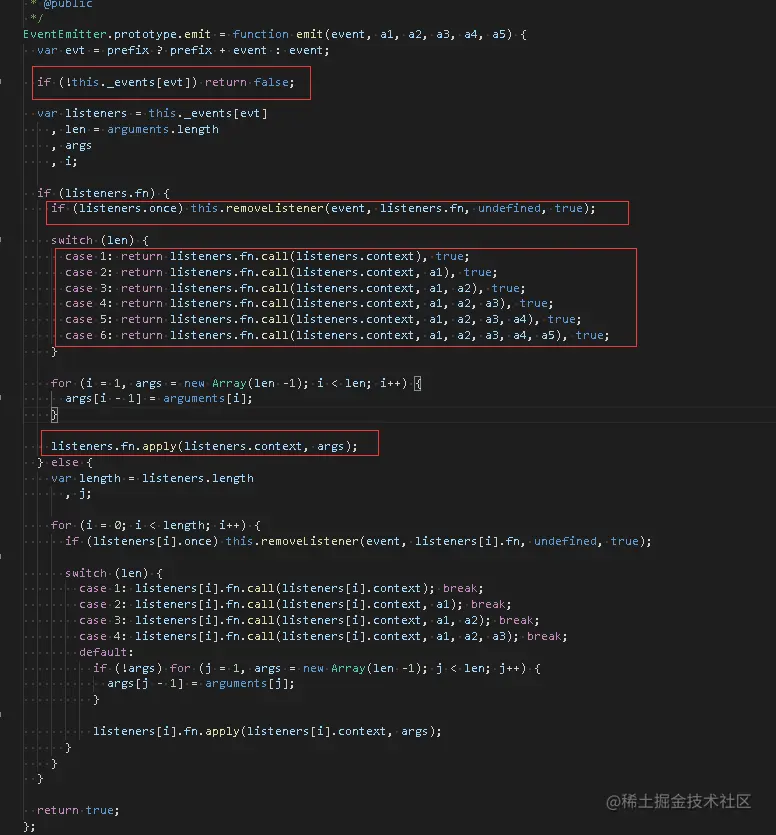Select the line 'var evt = prefix ? prefix + event : event;'
776x835 pixels.
click(183, 51)
